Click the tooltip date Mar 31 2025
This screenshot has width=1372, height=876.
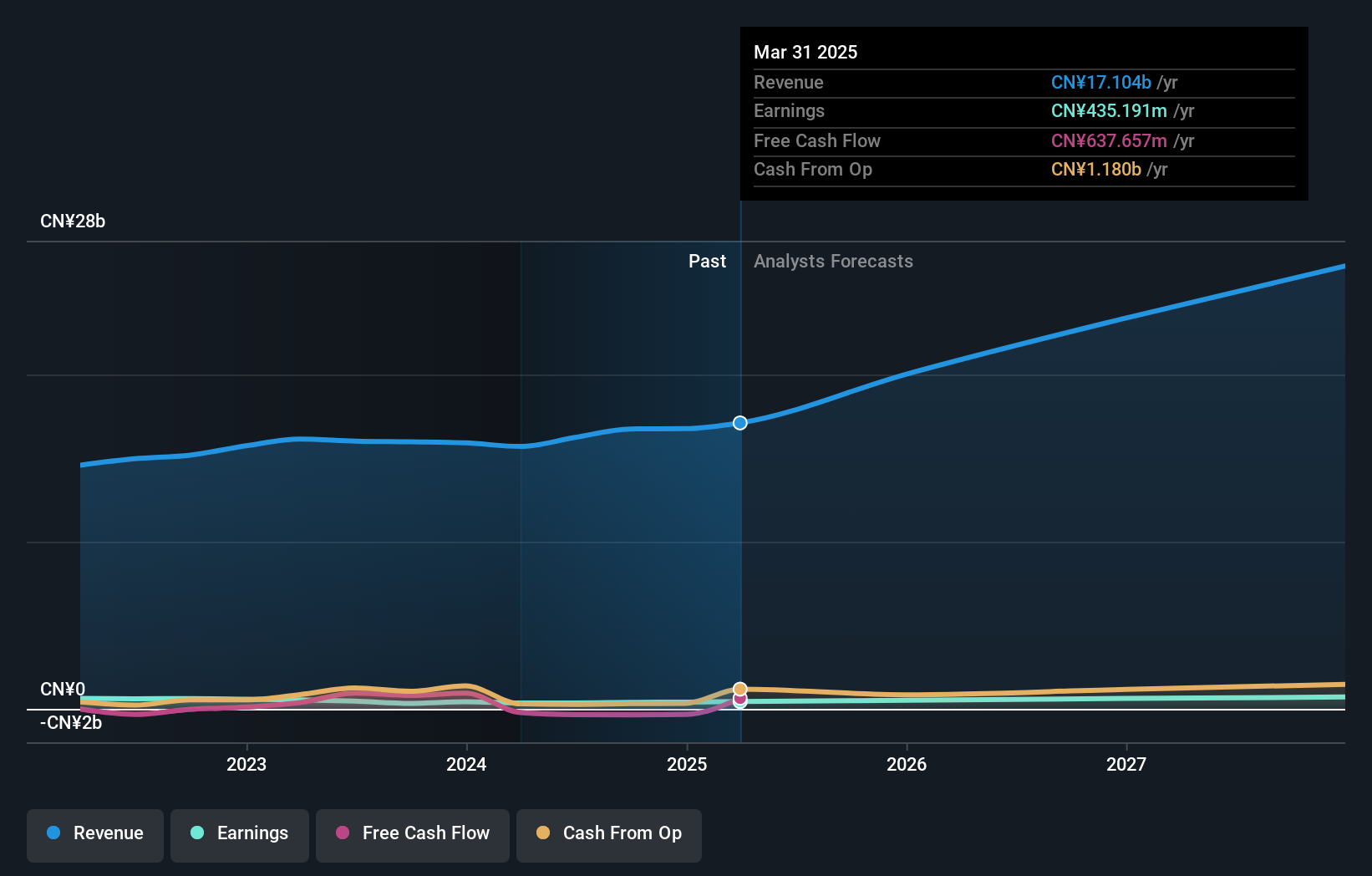(x=805, y=52)
